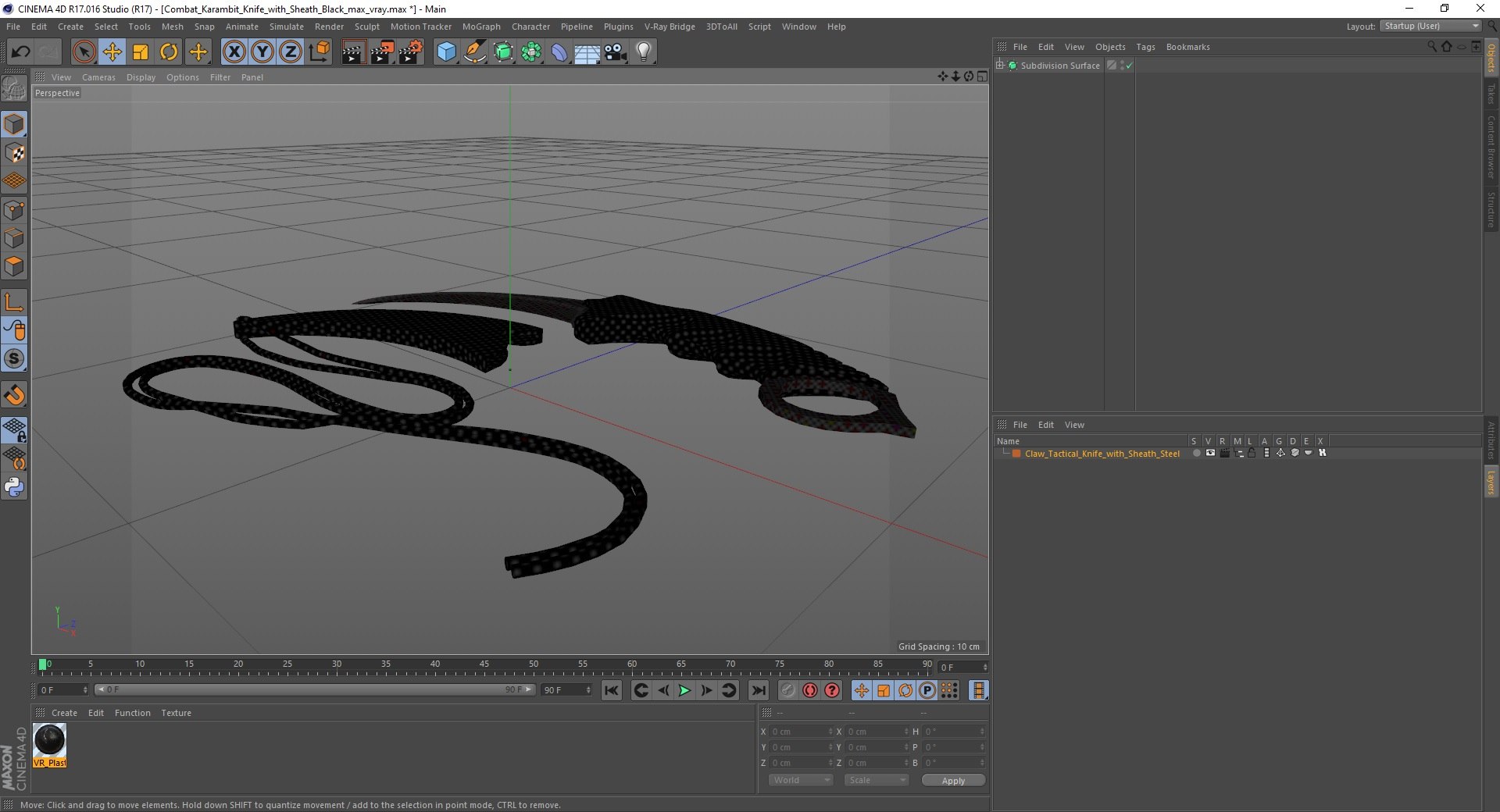Enable Polygons mode in left sidebar
Viewport: 1500px width, 812px height.
coord(15,266)
